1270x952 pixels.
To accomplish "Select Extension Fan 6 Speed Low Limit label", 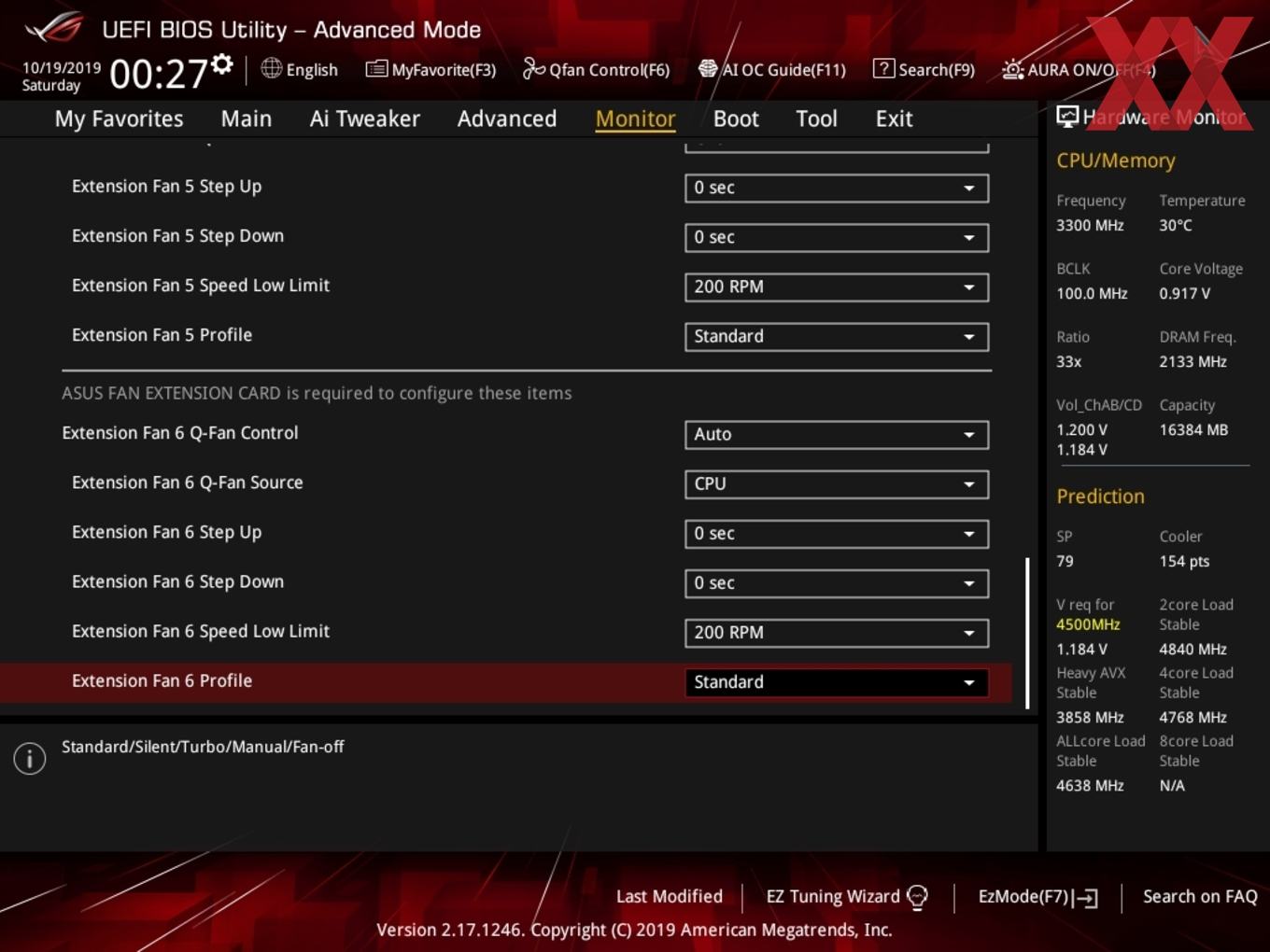I will tap(200, 631).
